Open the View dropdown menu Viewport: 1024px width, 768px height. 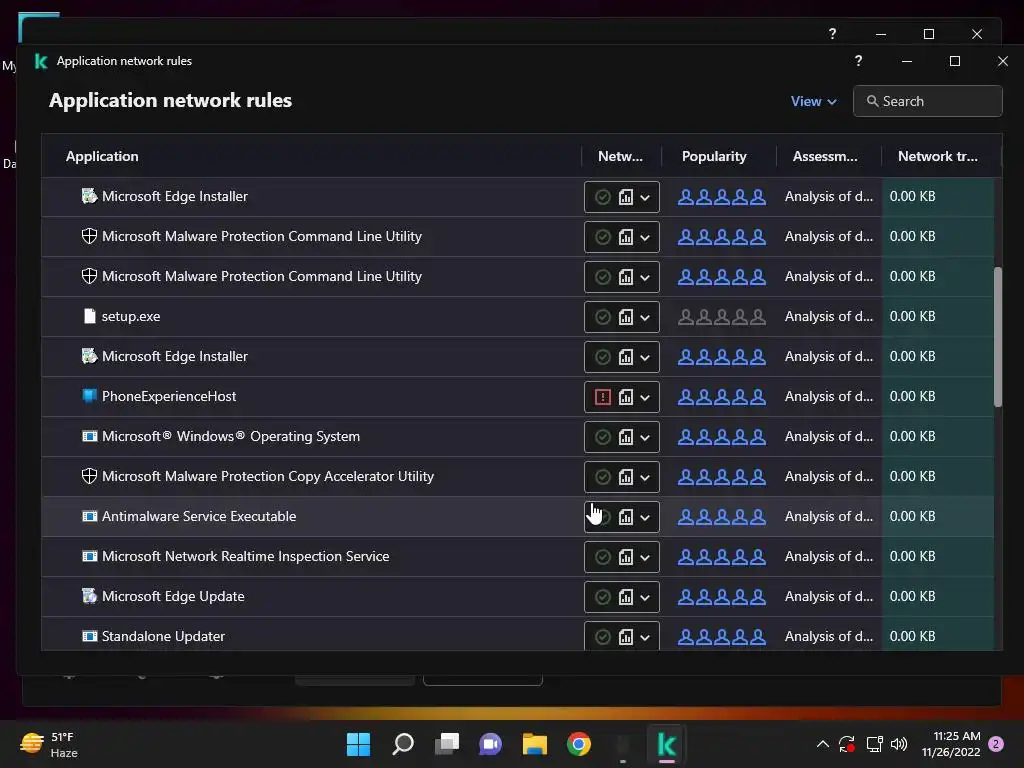point(813,101)
